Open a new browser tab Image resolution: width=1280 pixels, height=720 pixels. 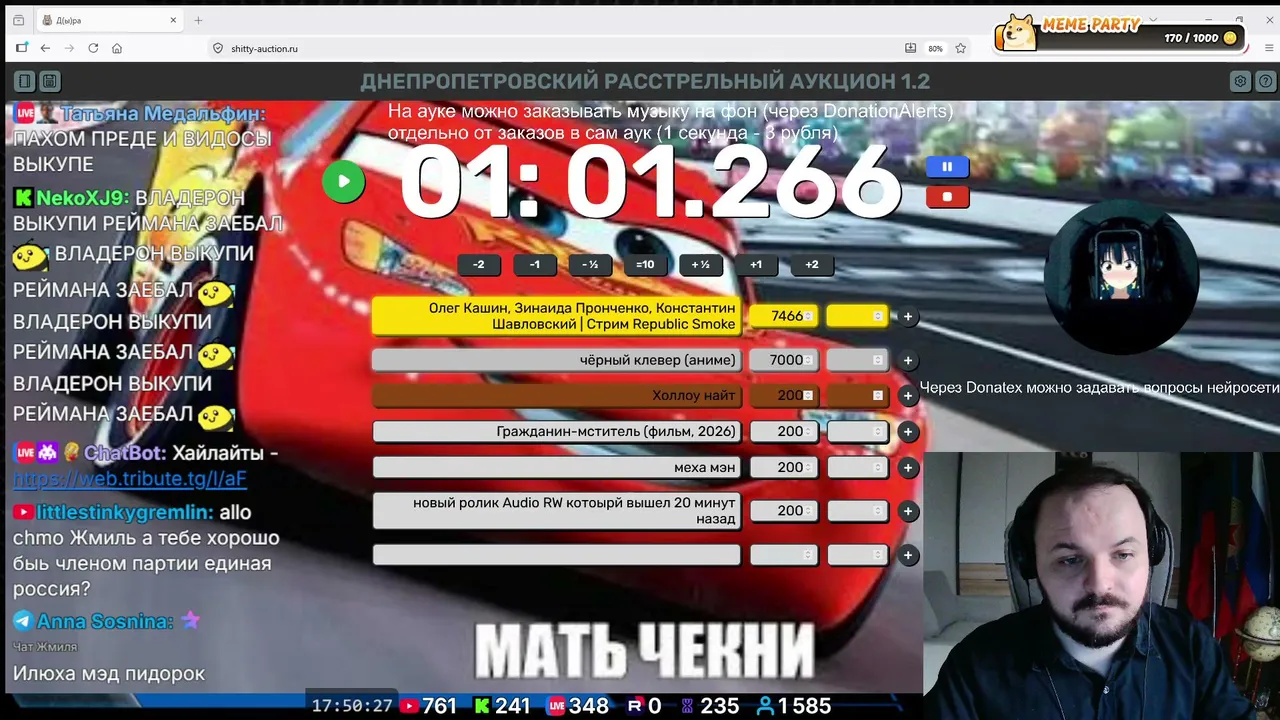pyautogui.click(x=198, y=20)
